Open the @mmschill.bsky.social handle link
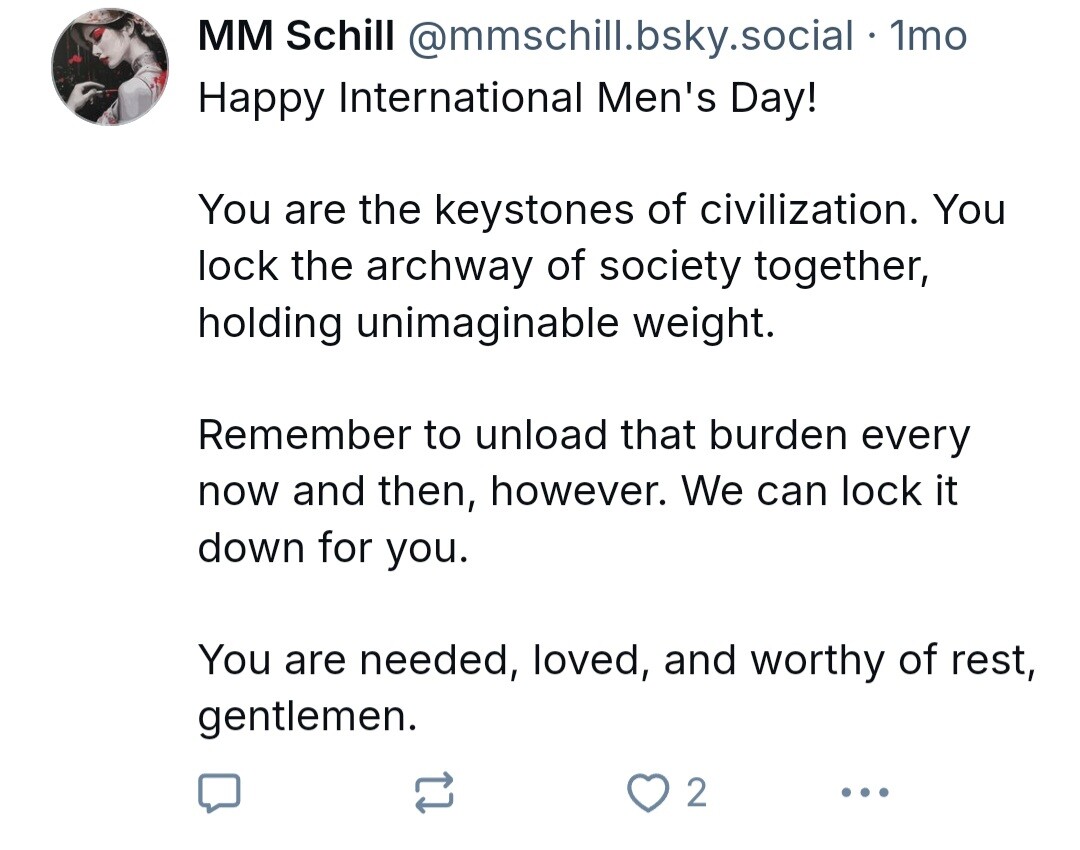Screen dimensions: 1080x850 coord(630,37)
